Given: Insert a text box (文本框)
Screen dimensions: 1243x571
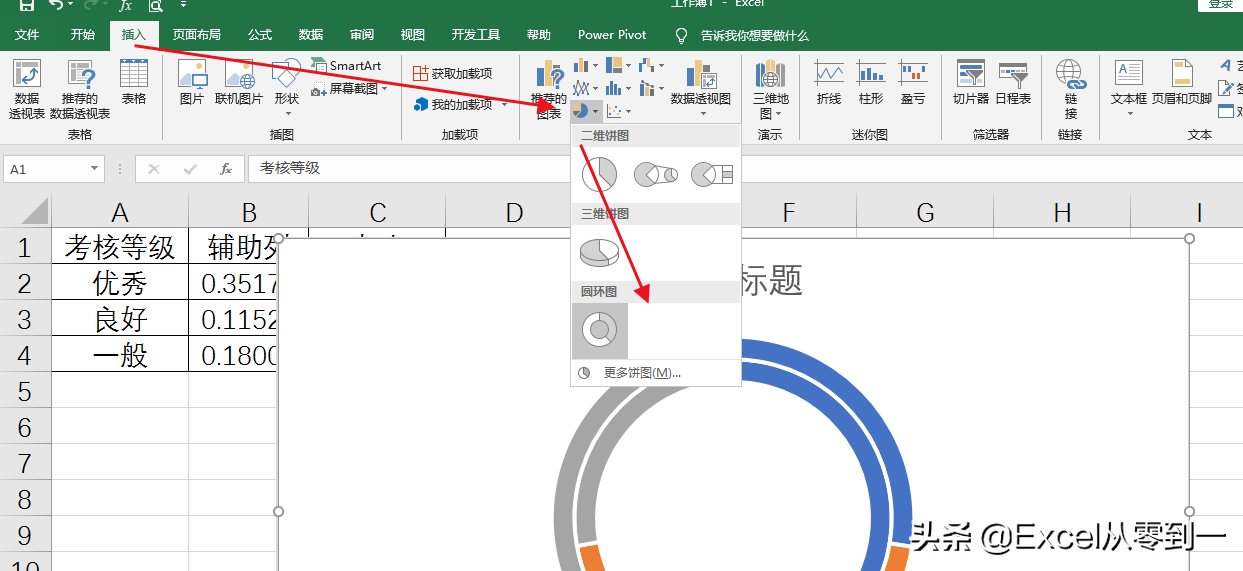Looking at the screenshot, I should (1129, 88).
